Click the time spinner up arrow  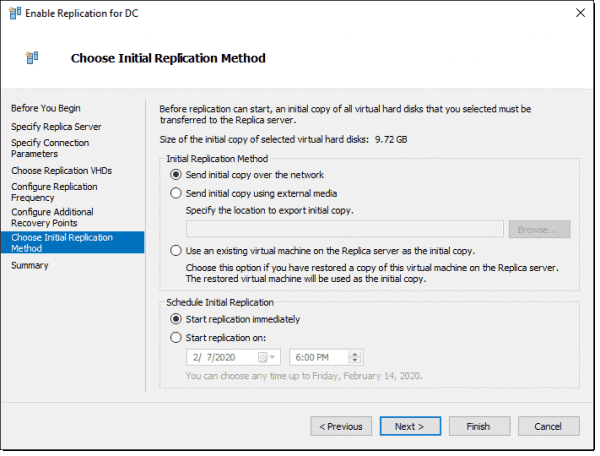point(355,354)
